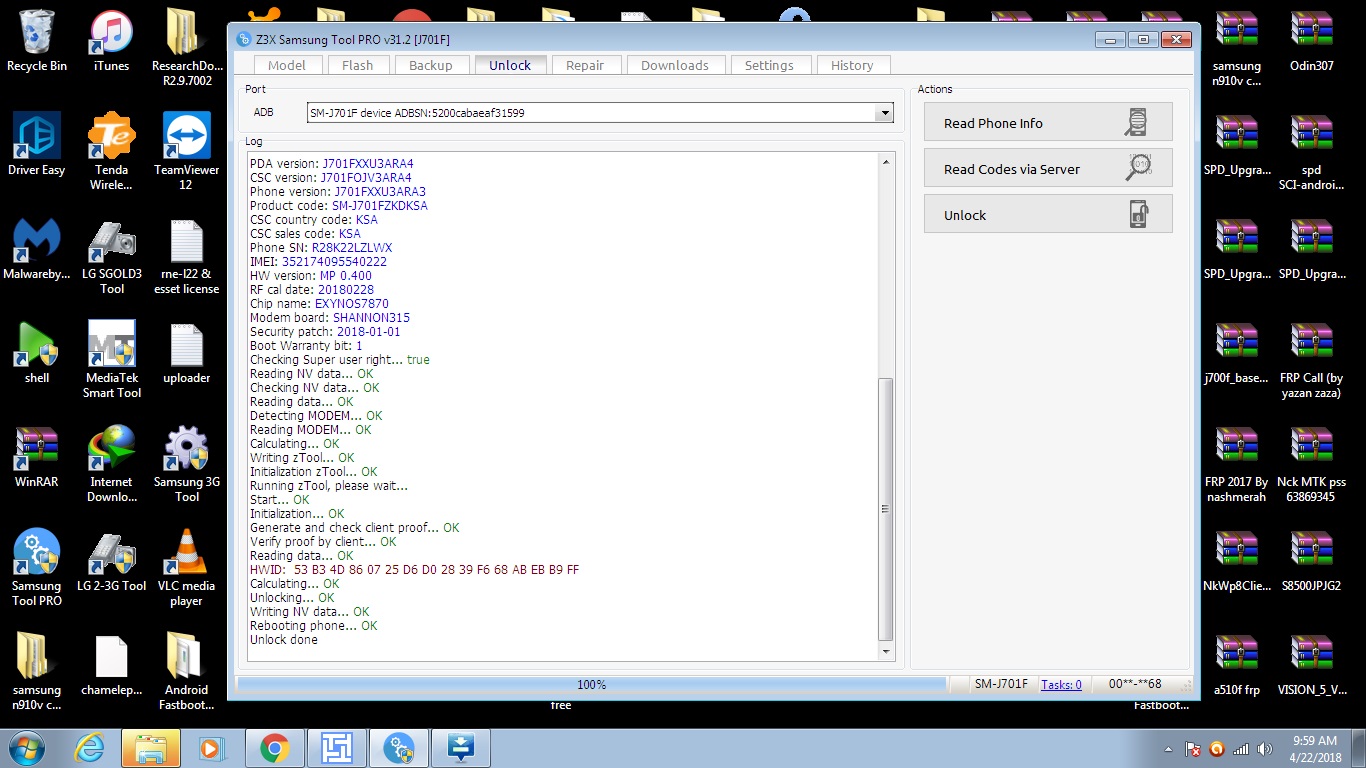
Task: View the History tab
Action: click(x=852, y=65)
